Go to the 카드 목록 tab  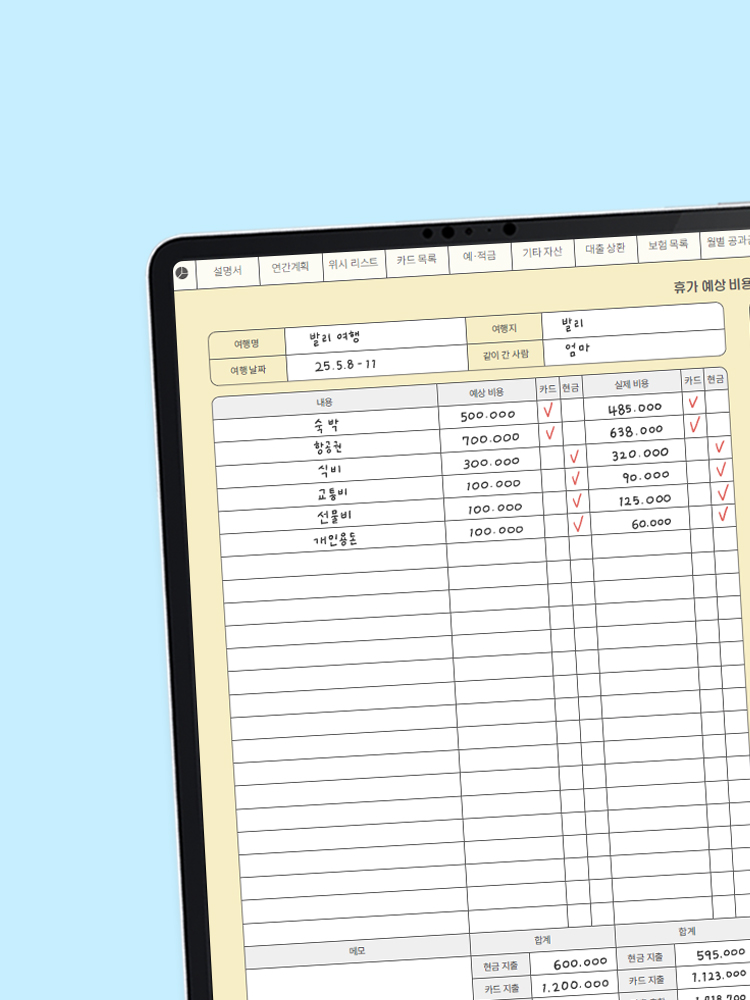coord(416,258)
